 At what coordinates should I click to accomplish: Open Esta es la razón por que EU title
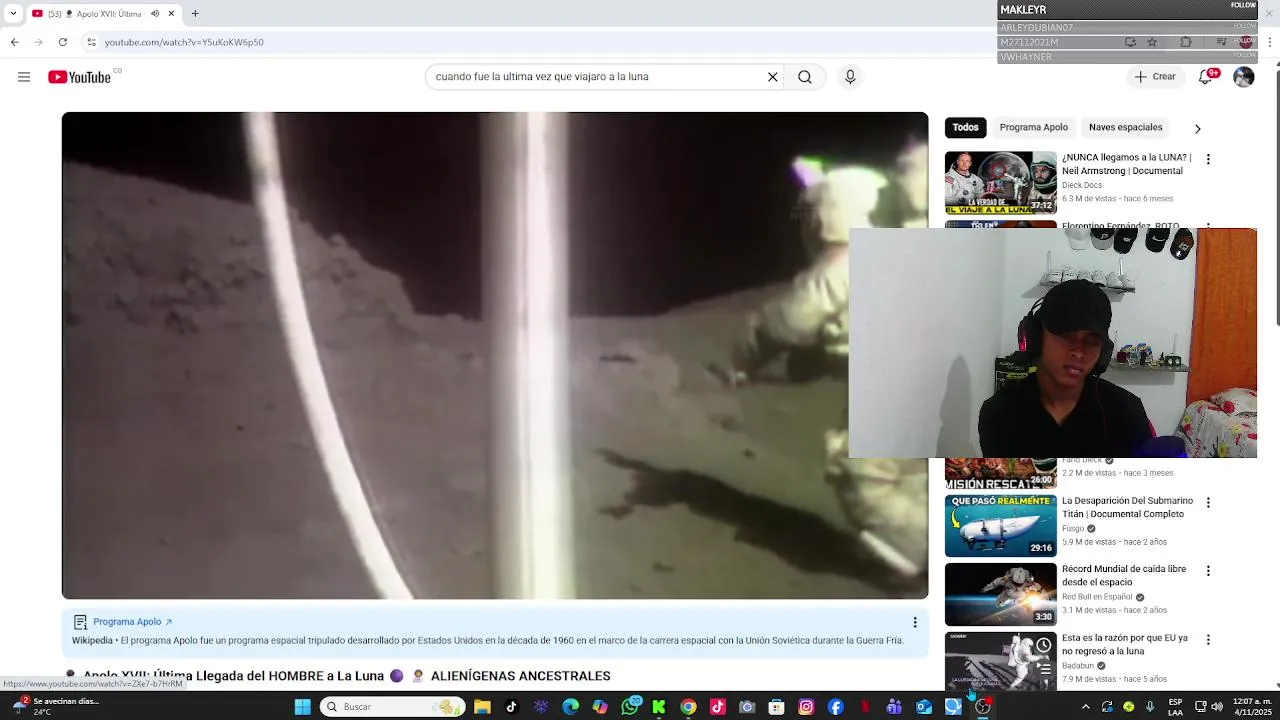[1125, 644]
